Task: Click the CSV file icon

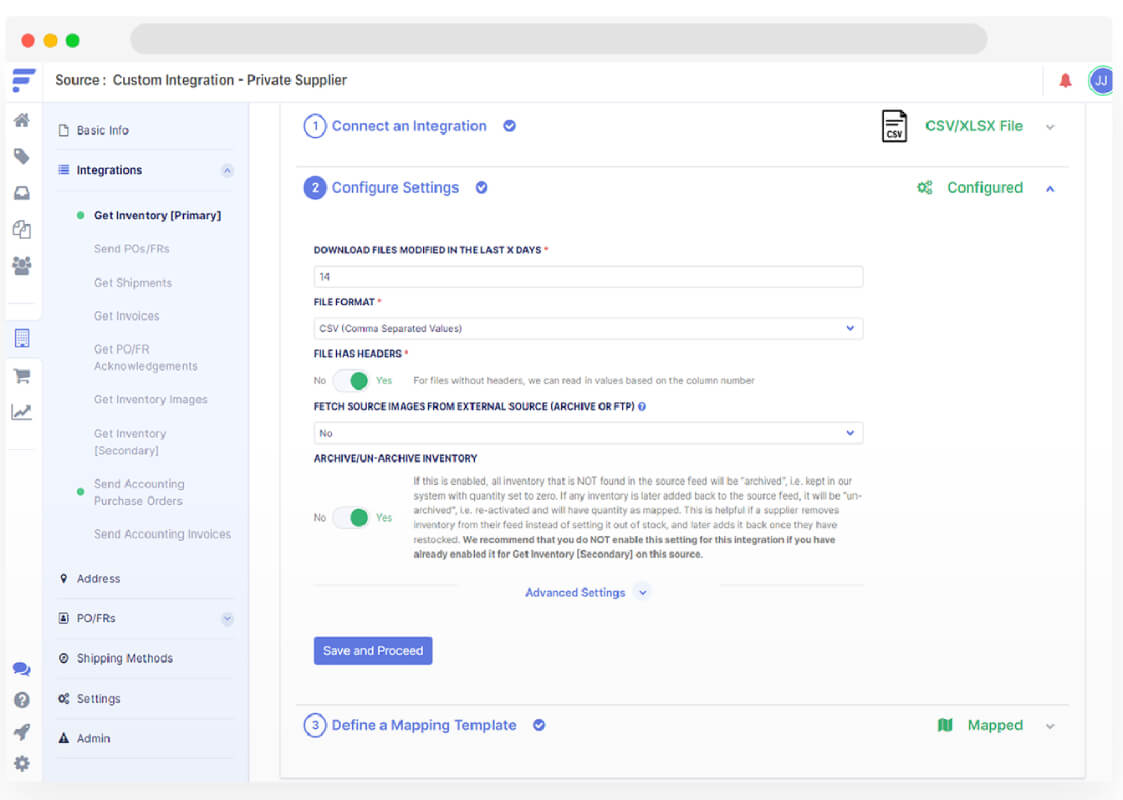Action: [894, 126]
